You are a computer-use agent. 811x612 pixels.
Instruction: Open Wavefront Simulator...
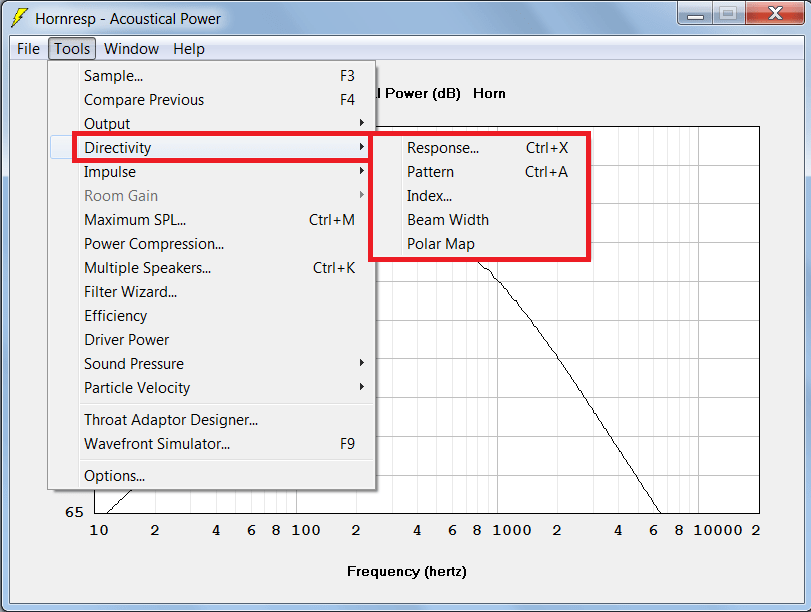pos(212,443)
